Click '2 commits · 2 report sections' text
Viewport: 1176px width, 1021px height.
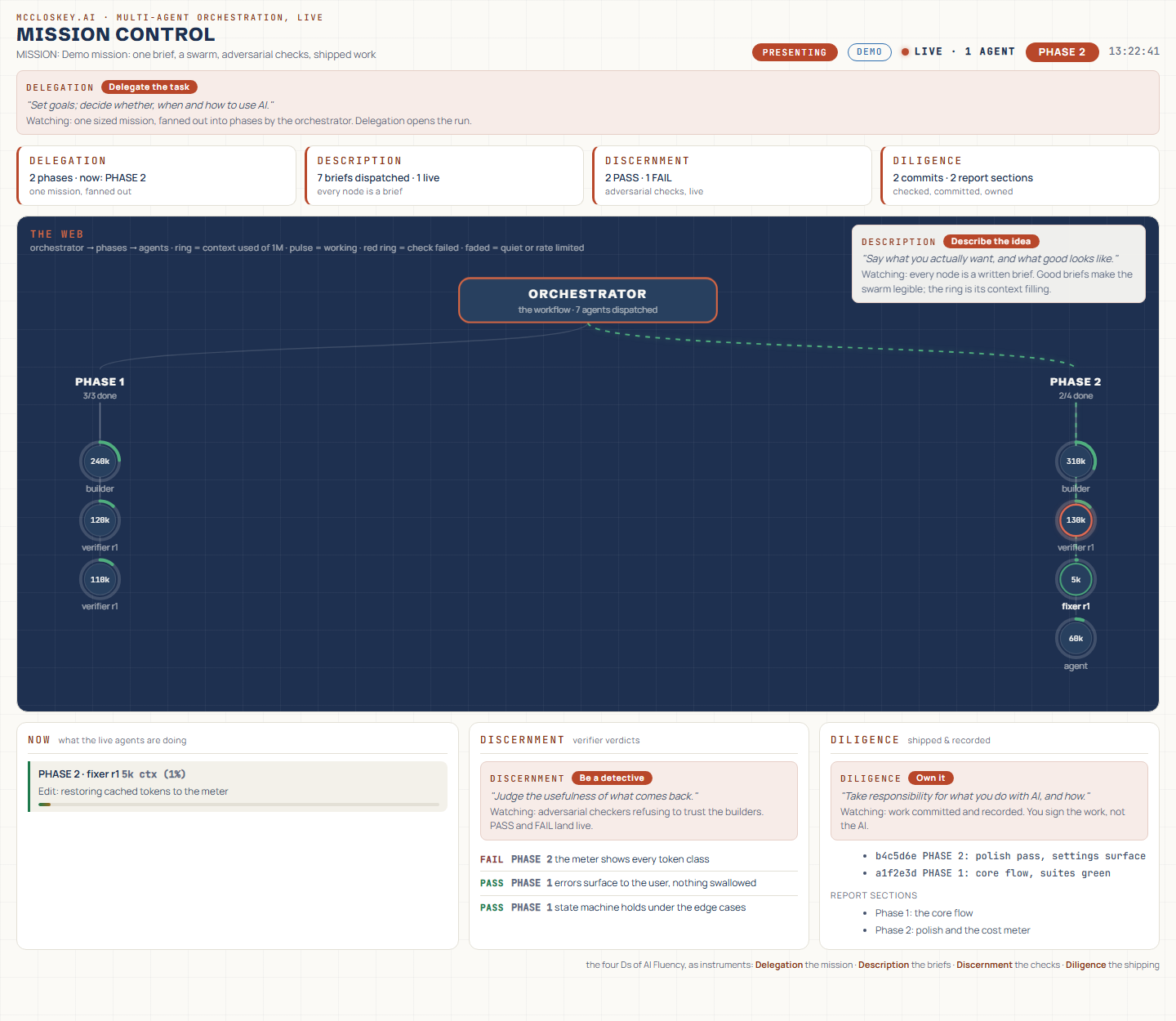point(963,178)
